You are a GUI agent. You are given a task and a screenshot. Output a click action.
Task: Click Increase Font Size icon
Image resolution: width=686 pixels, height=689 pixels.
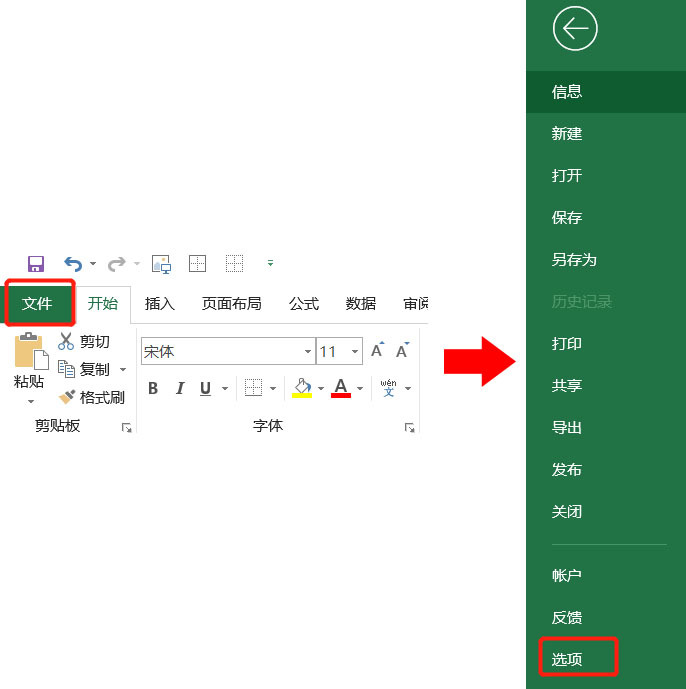point(377,350)
